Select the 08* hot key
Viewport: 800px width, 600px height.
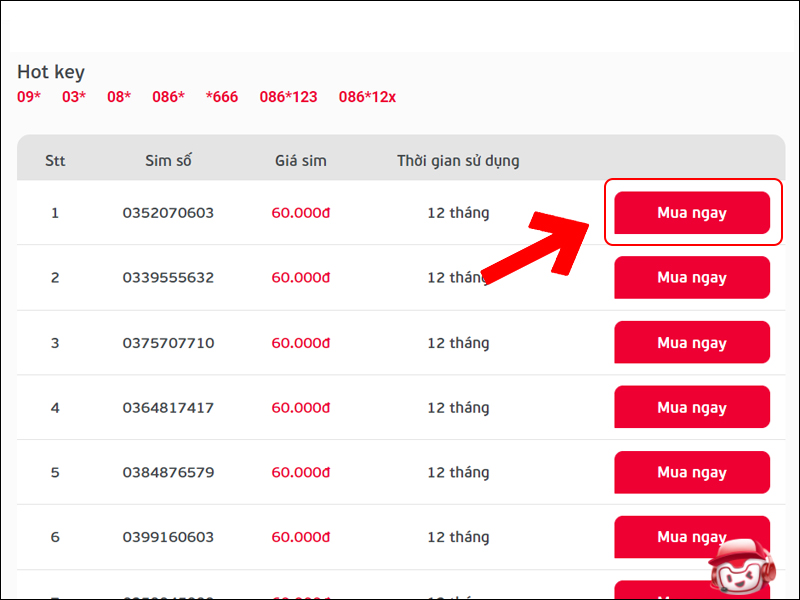click(x=119, y=97)
